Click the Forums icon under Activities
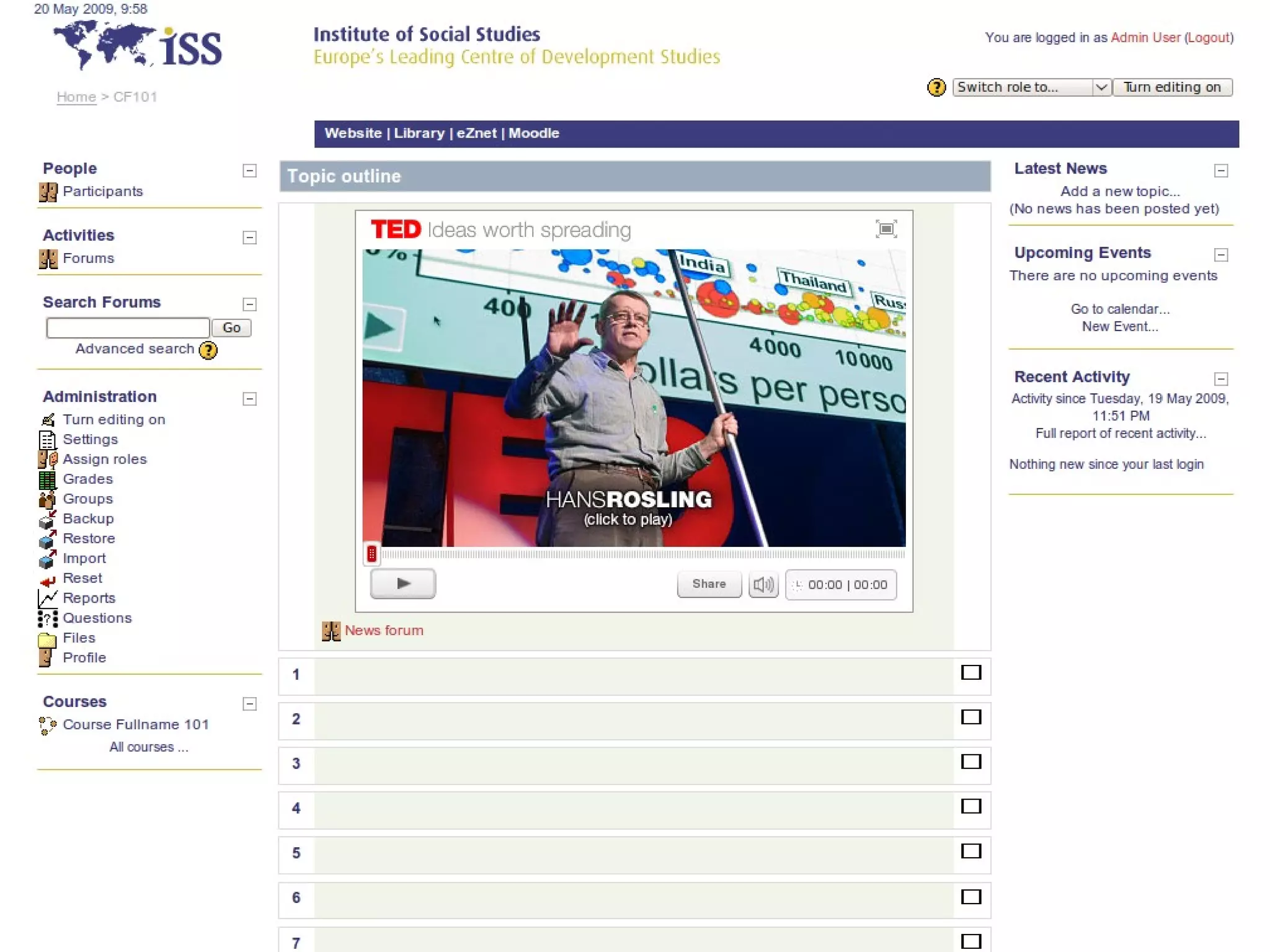Viewport: 1270px width, 952px height. pyautogui.click(x=48, y=259)
